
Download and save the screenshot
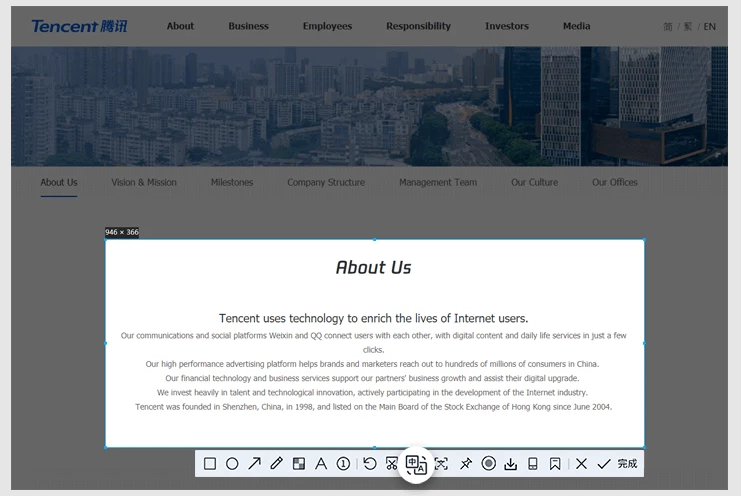511,464
